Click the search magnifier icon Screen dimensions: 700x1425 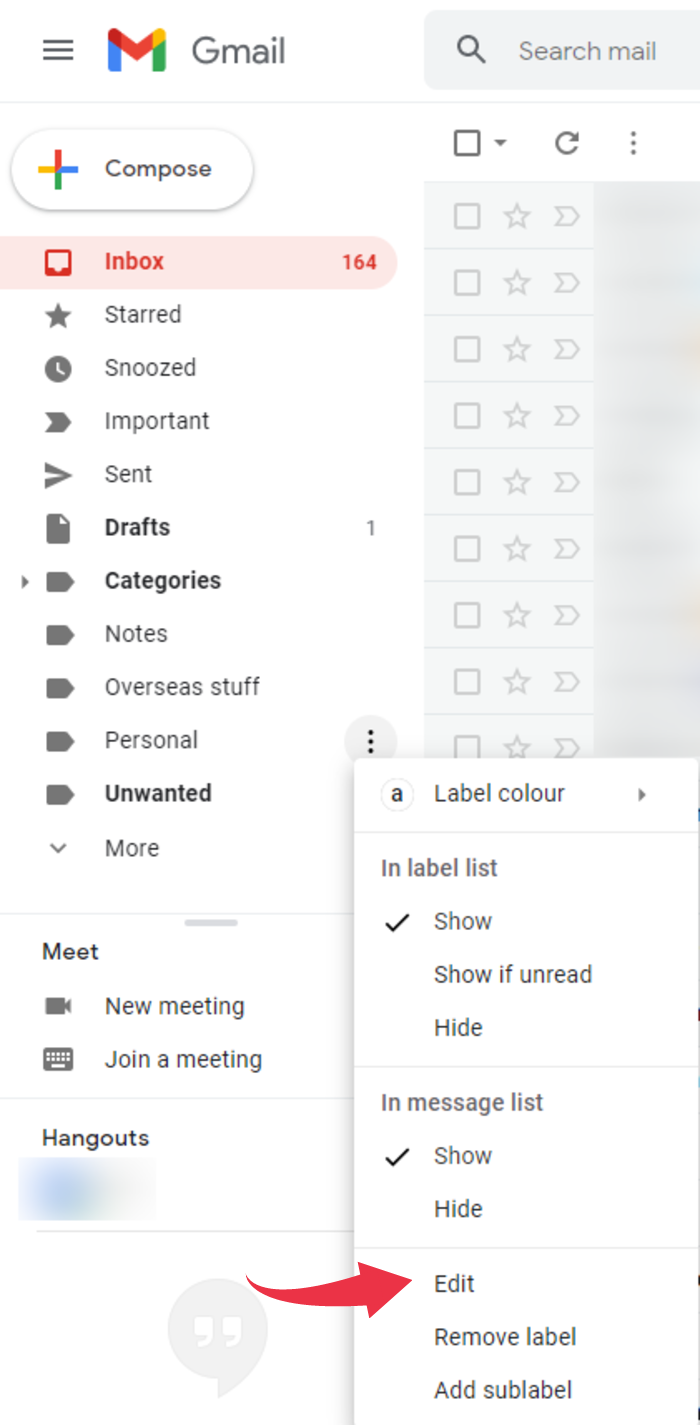pos(471,50)
